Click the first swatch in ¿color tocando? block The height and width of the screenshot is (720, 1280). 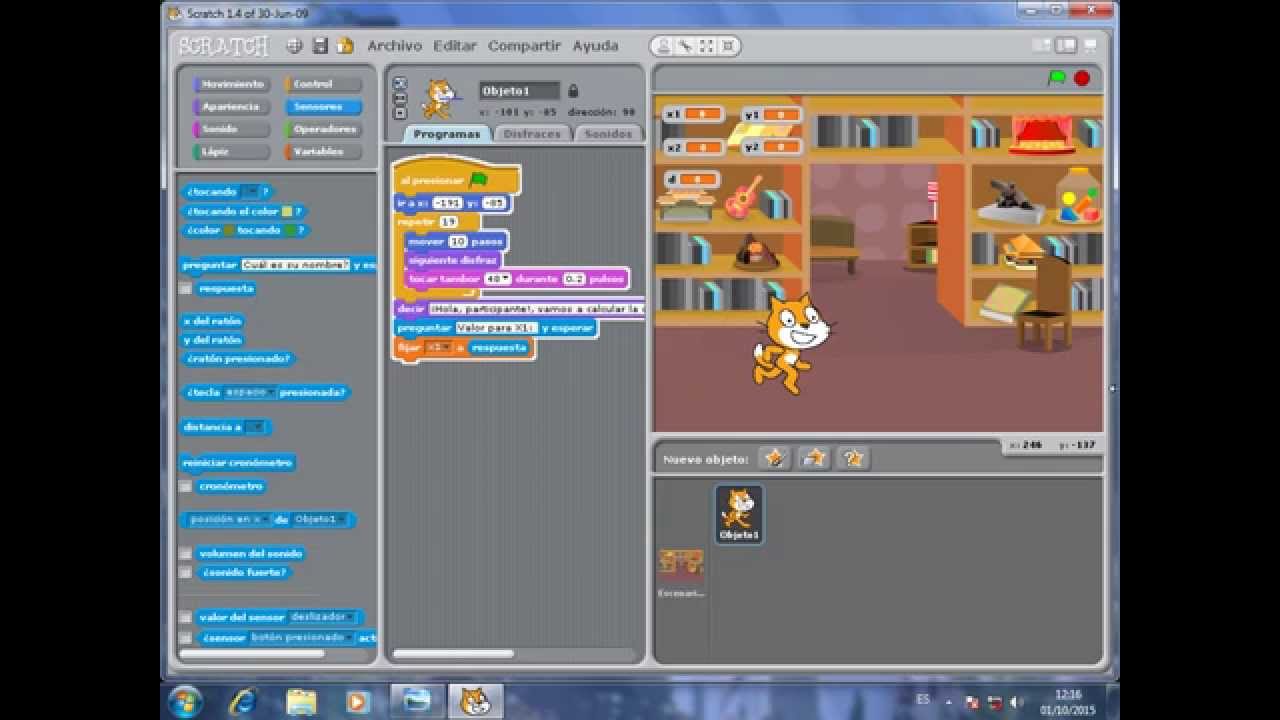228,230
